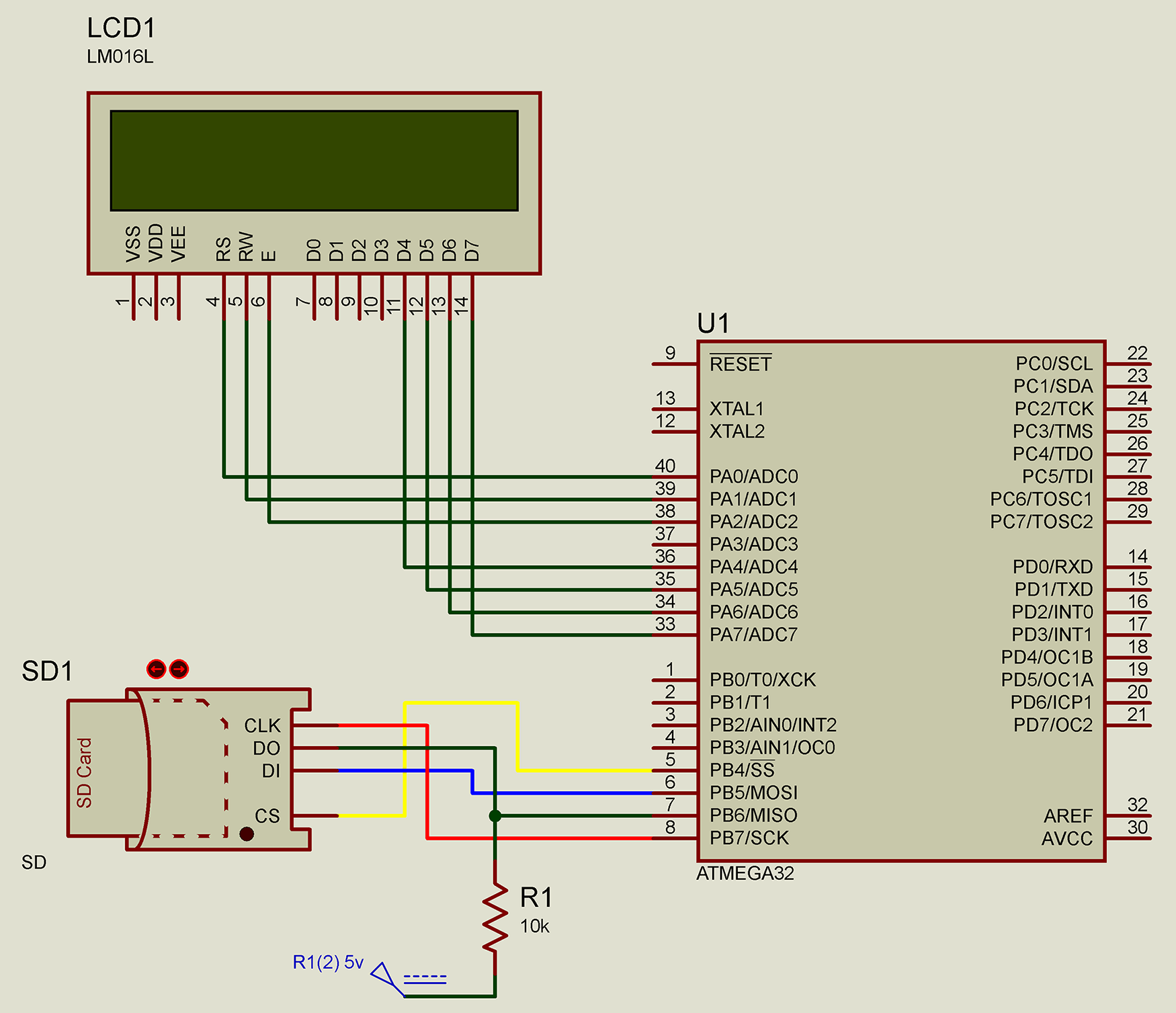
Task: Click the PB7/SCK pin label
Action: (x=749, y=838)
